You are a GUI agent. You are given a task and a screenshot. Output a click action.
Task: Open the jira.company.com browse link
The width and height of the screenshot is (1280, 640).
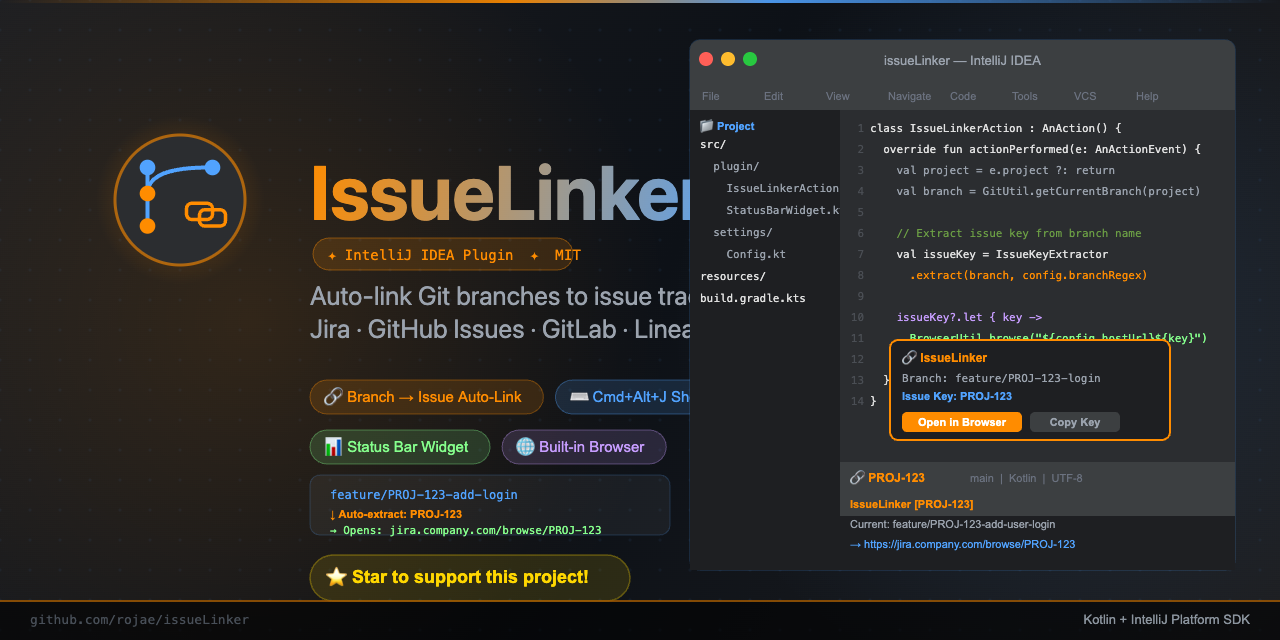coord(962,544)
